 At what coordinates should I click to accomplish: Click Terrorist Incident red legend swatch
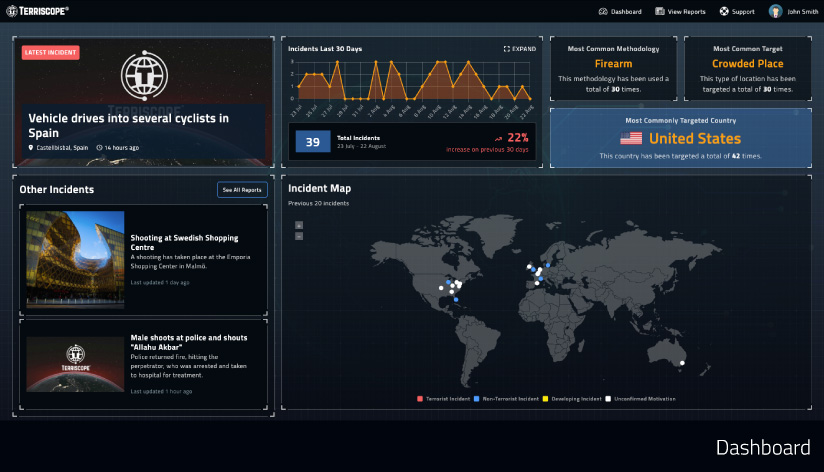pyautogui.click(x=420, y=399)
